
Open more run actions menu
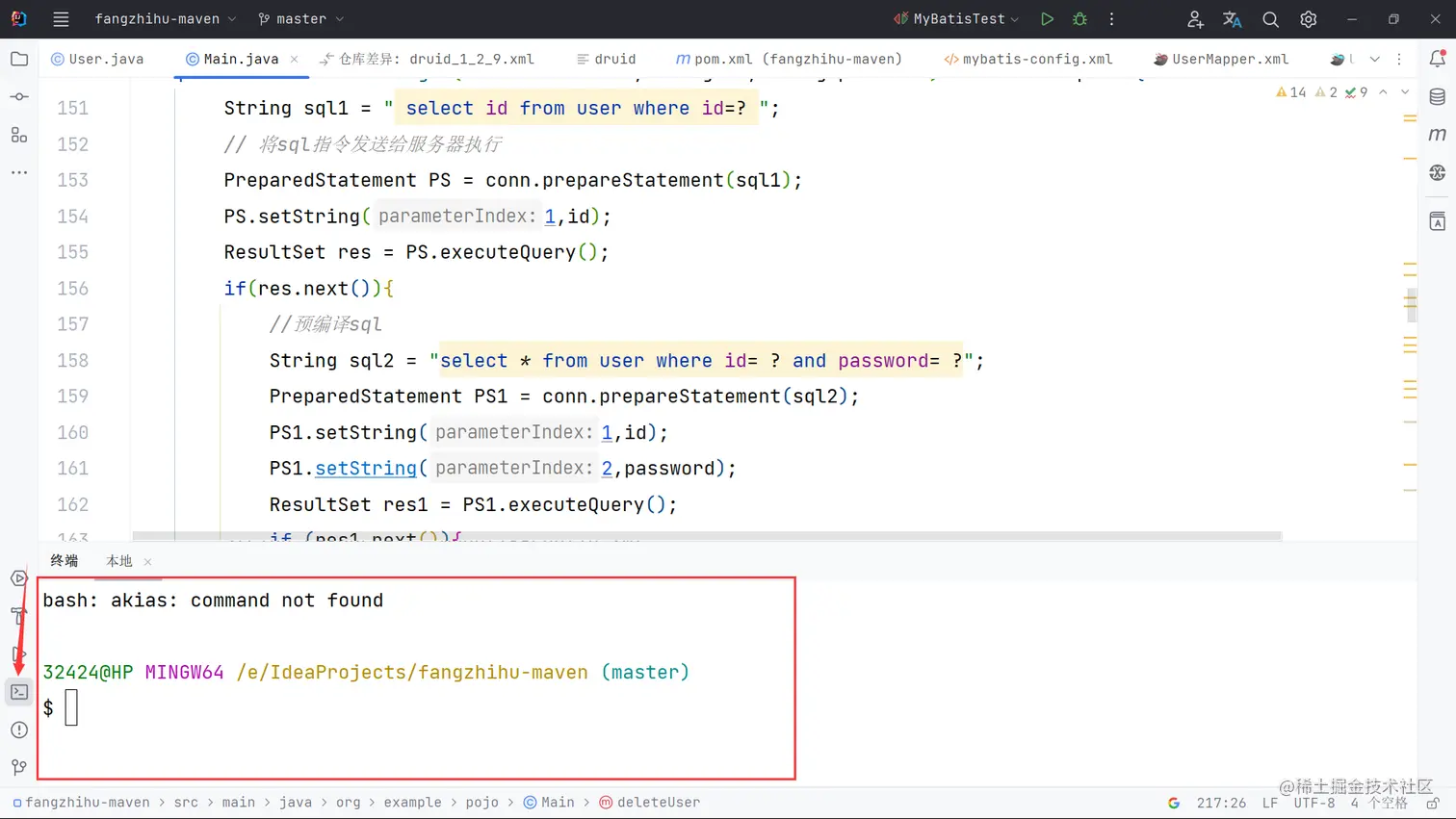pyautogui.click(x=1111, y=19)
